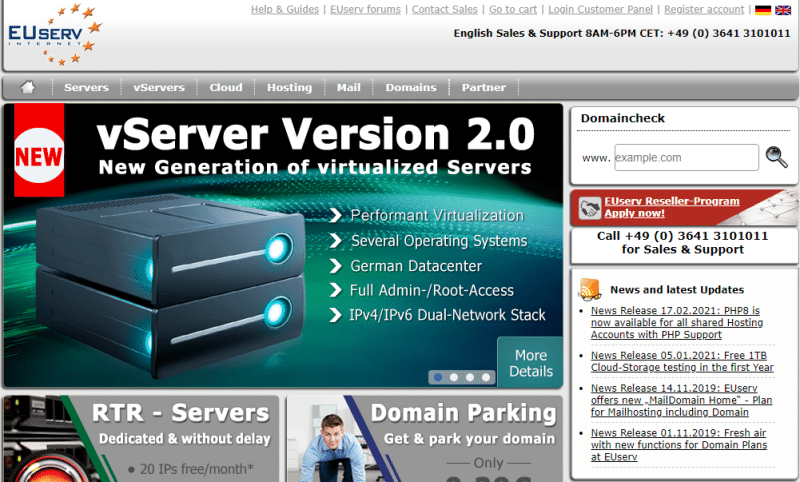Go to cart link
800x482 pixels.
click(513, 9)
